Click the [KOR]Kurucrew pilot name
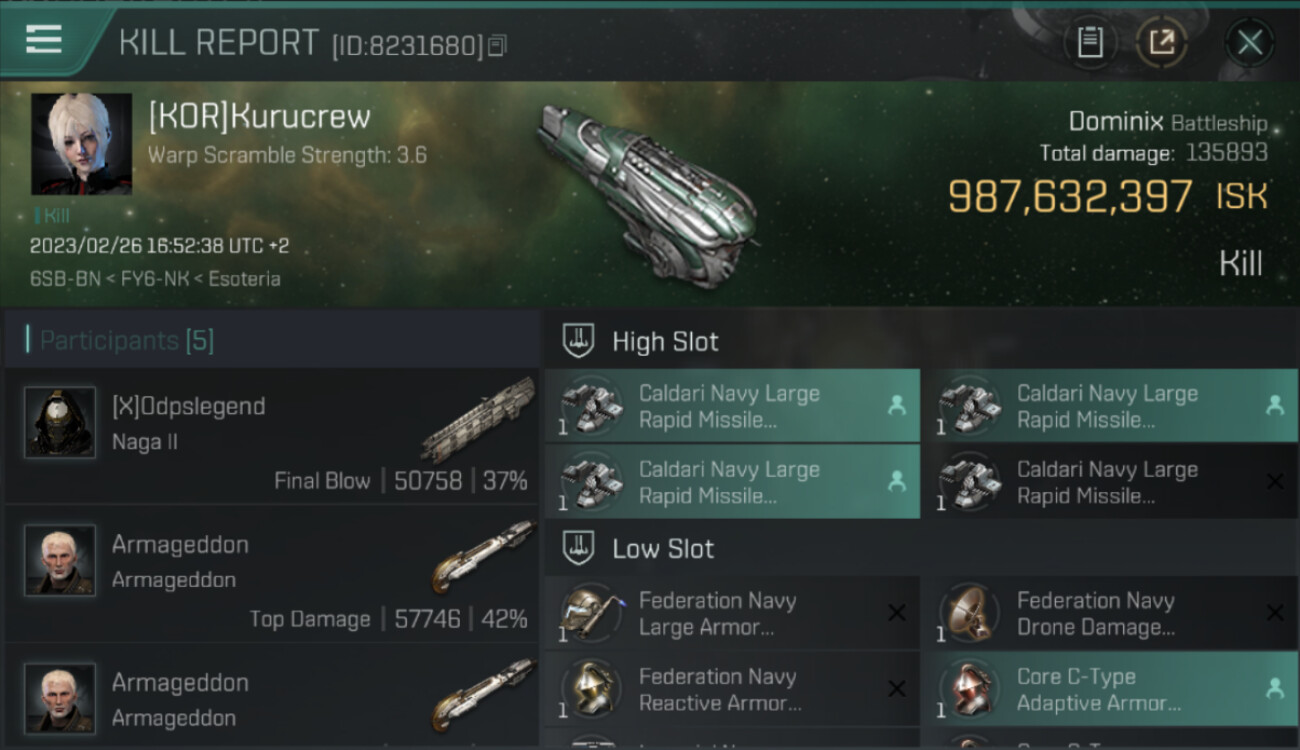Image resolution: width=1300 pixels, height=750 pixels. 259,116
